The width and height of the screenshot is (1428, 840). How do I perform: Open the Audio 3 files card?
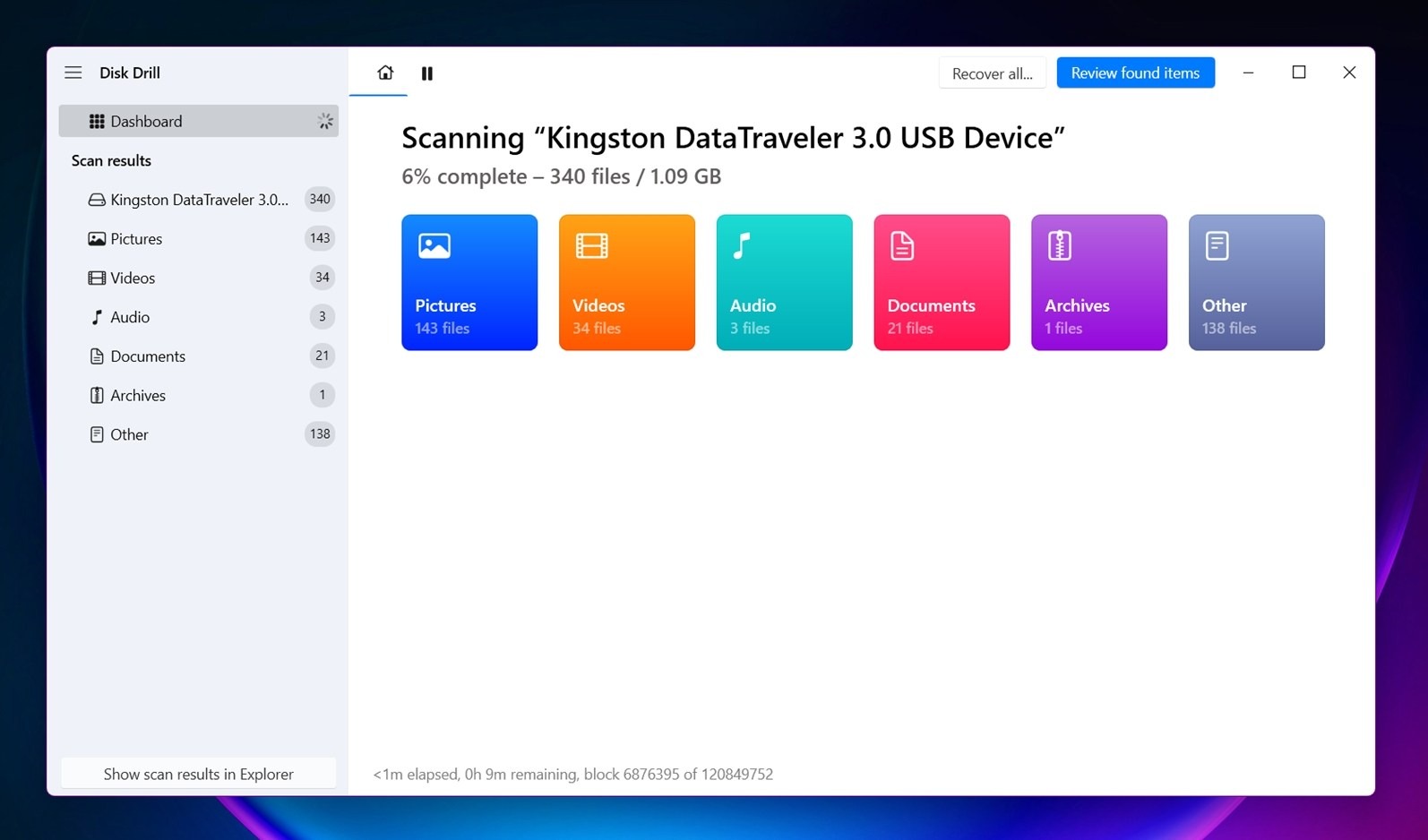[x=785, y=282]
